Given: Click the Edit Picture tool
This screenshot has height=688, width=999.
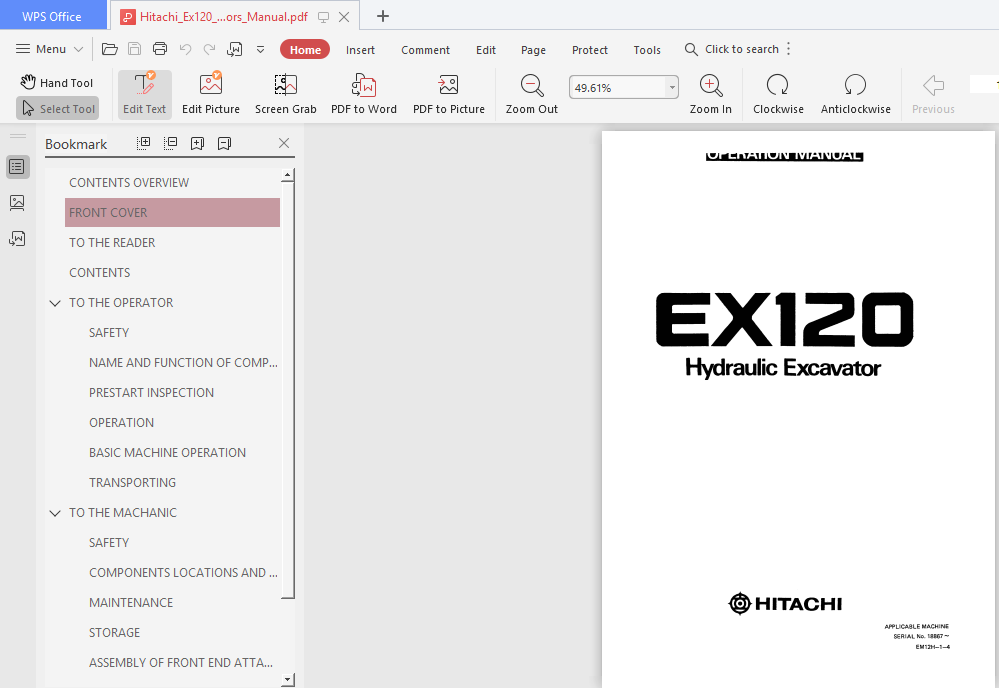Looking at the screenshot, I should tap(211, 94).
